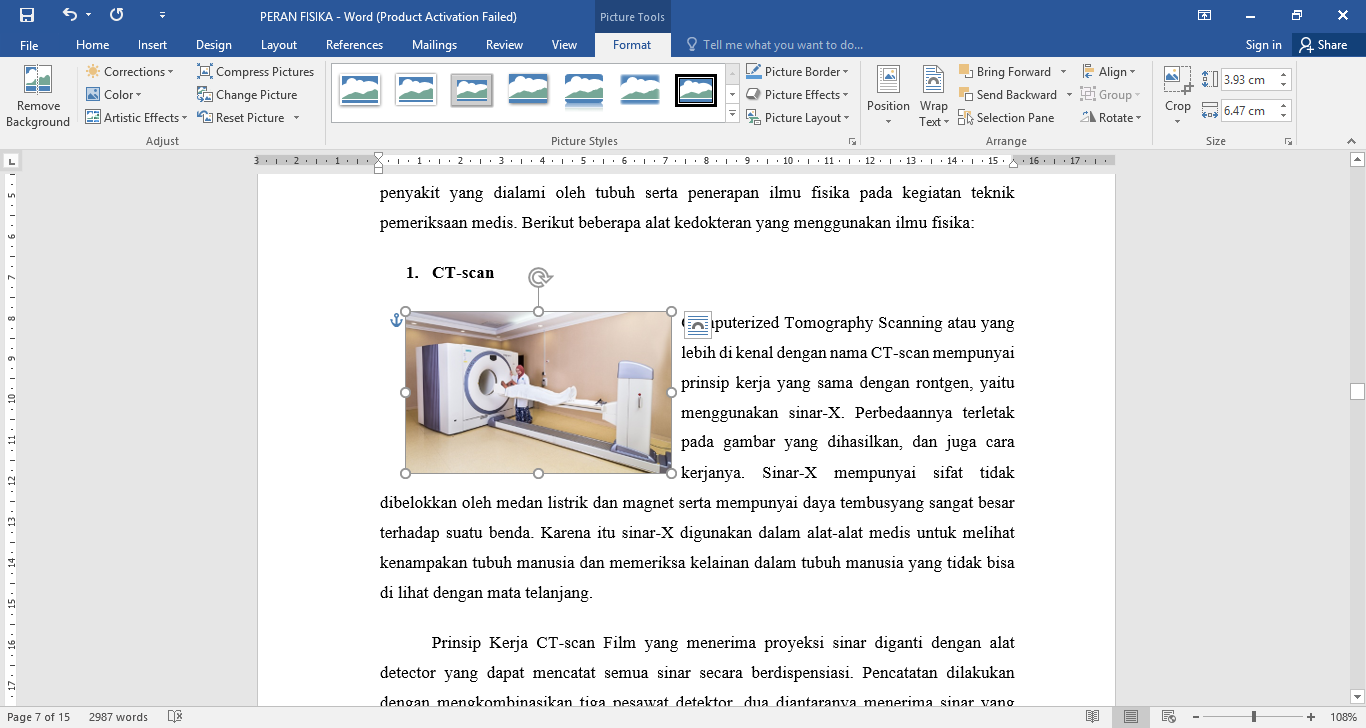
Task: Show the previous row of picture styles
Action: pos(732,72)
